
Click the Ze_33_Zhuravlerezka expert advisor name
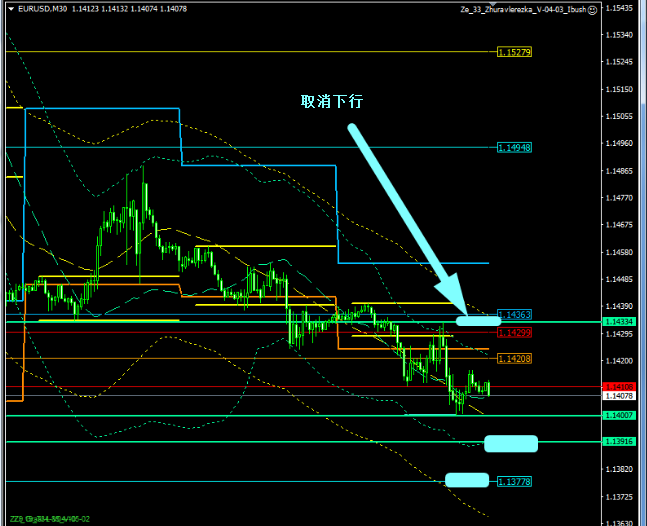coord(522,9)
